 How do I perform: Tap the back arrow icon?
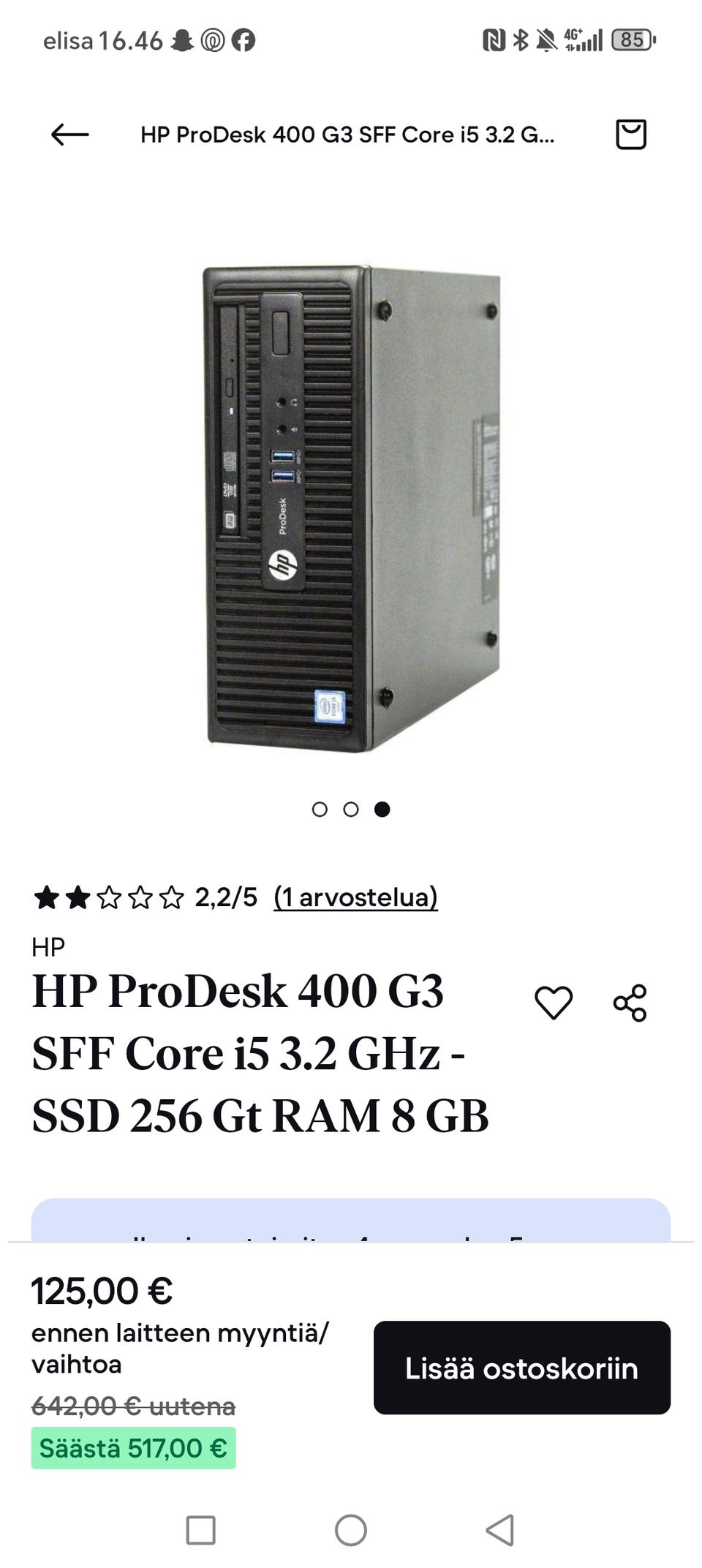point(70,135)
